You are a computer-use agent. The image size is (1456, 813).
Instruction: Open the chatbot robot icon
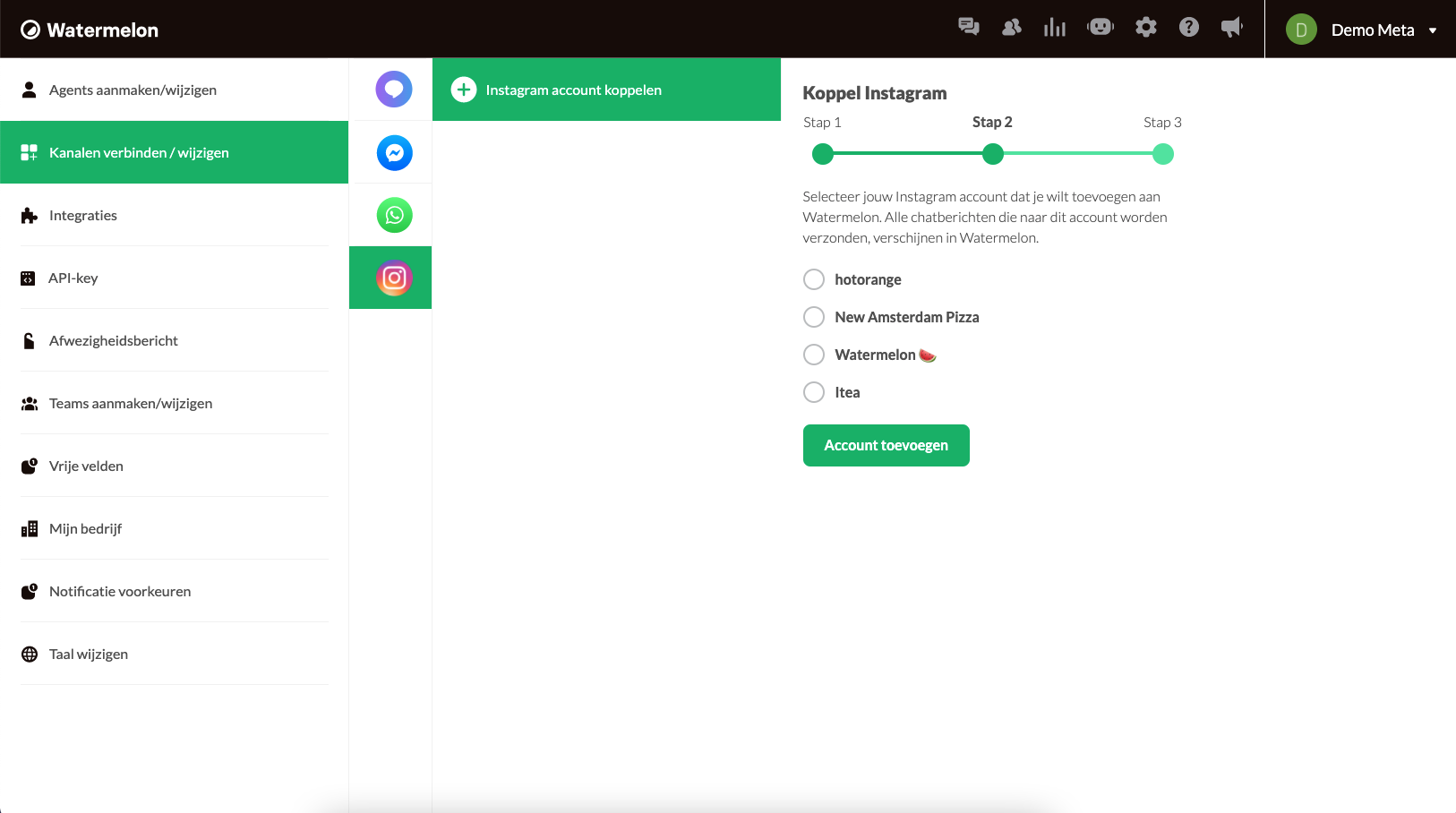(1100, 27)
